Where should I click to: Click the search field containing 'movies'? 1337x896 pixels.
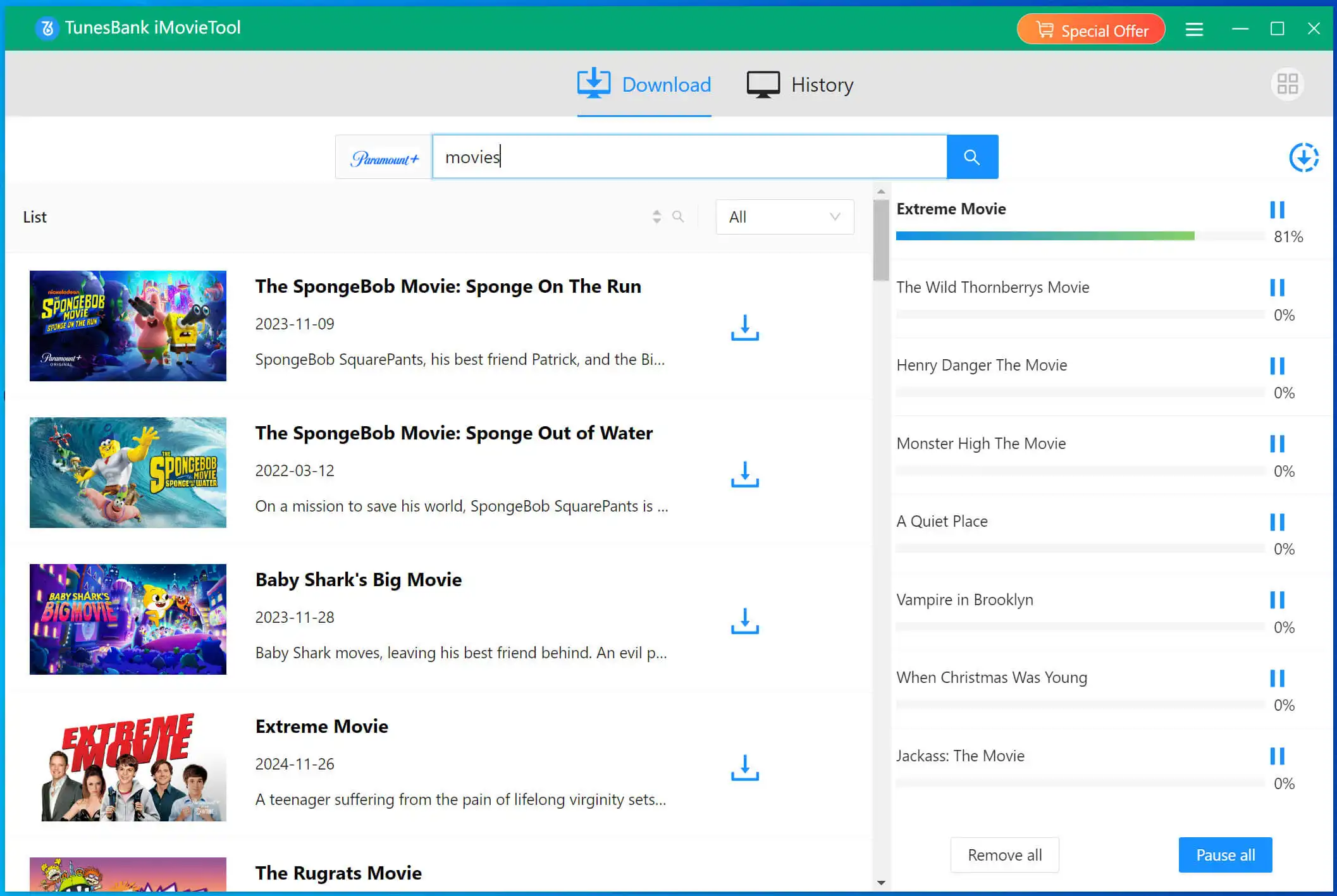689,157
